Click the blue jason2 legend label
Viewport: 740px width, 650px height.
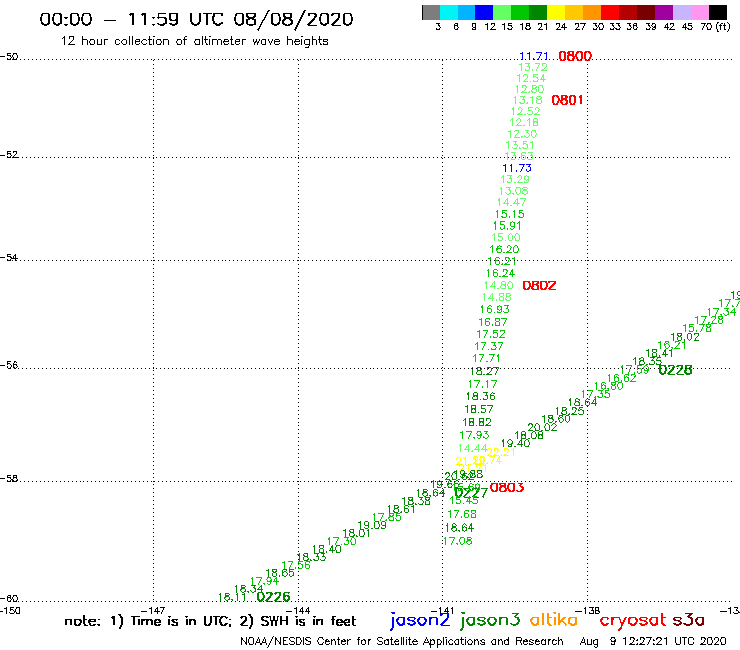(420, 620)
